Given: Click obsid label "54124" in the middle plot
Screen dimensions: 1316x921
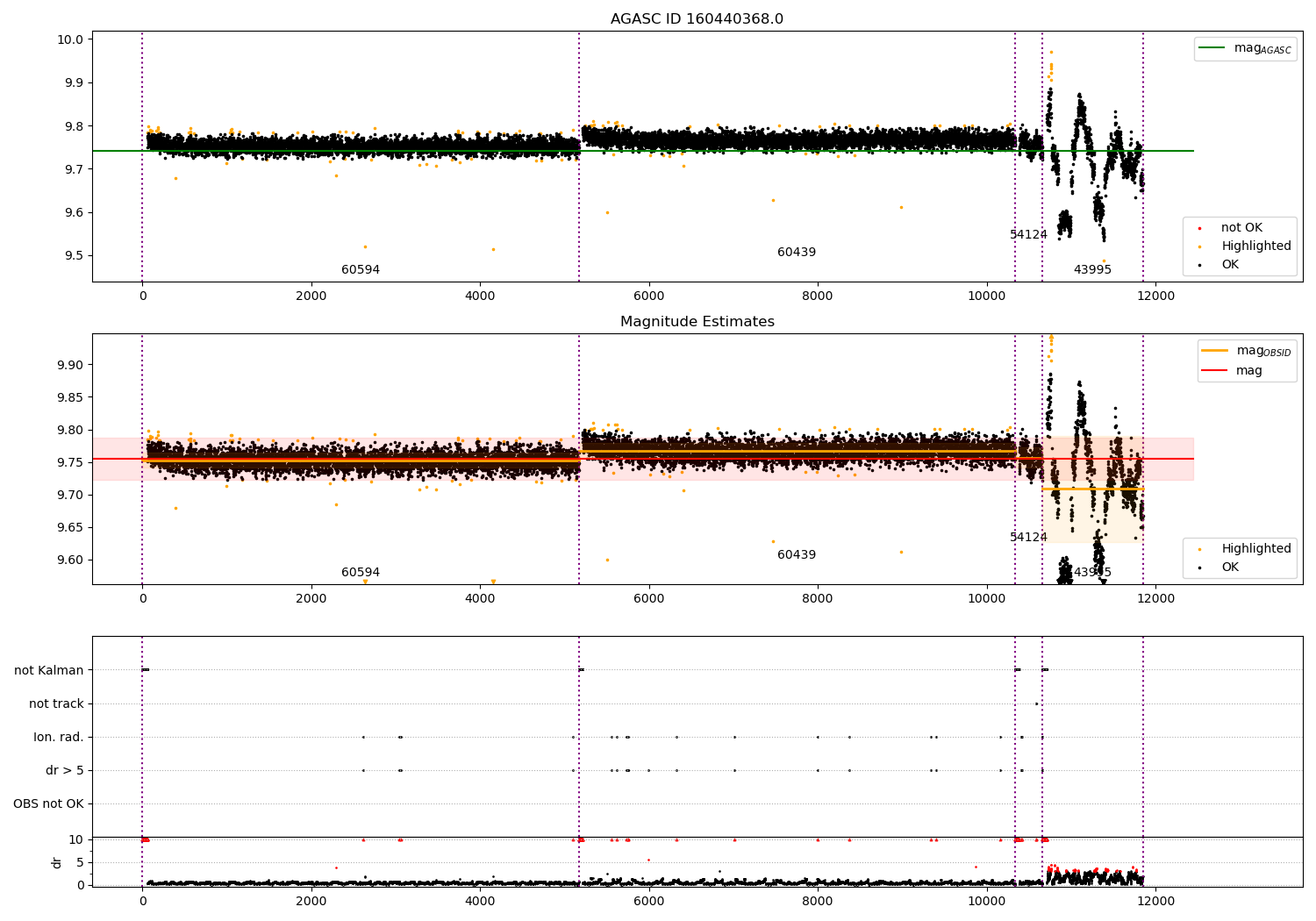Looking at the screenshot, I should [1028, 538].
